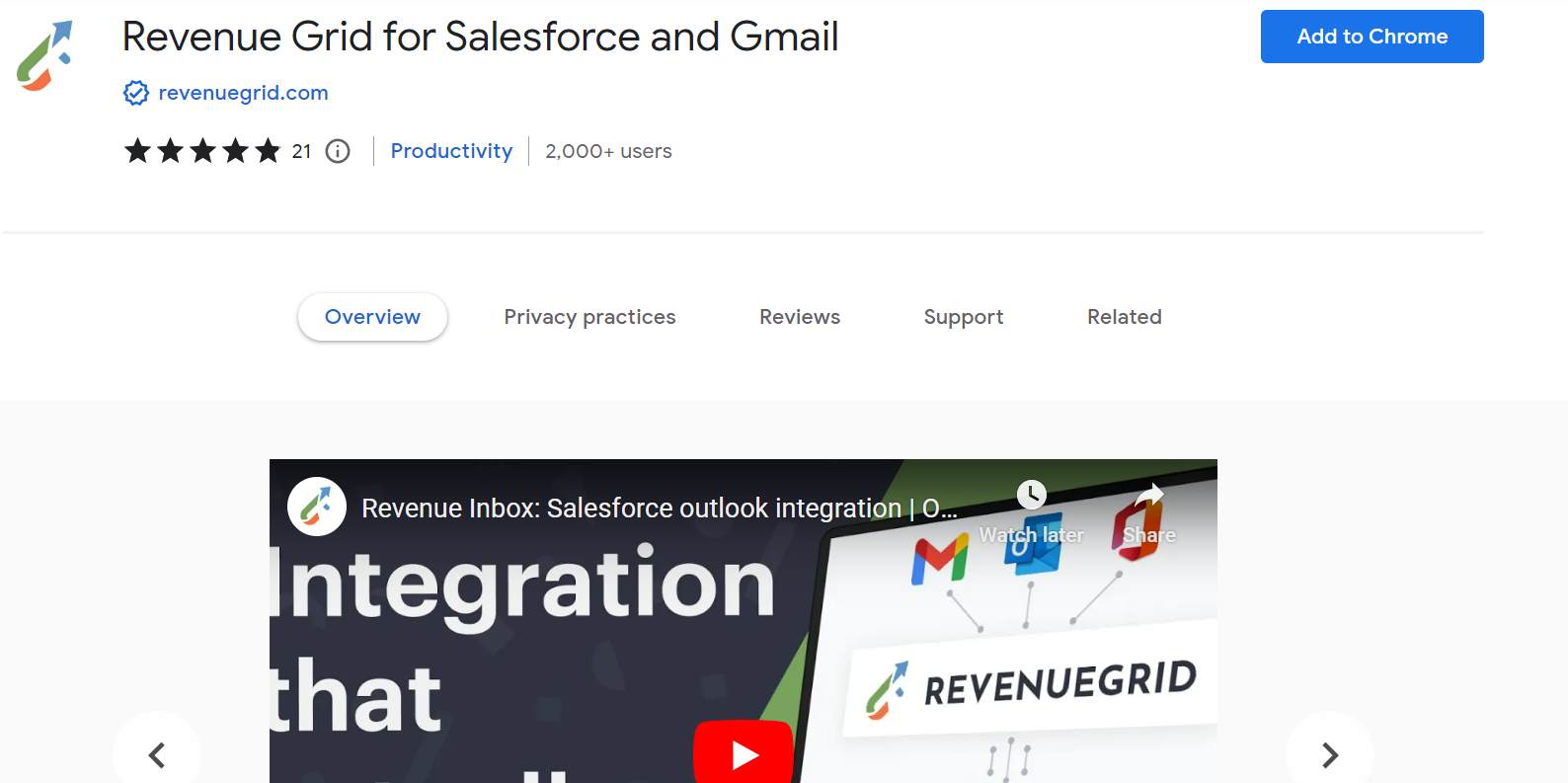Click the 21 ratings count
Image resolution: width=1568 pixels, height=783 pixels.
(x=301, y=151)
